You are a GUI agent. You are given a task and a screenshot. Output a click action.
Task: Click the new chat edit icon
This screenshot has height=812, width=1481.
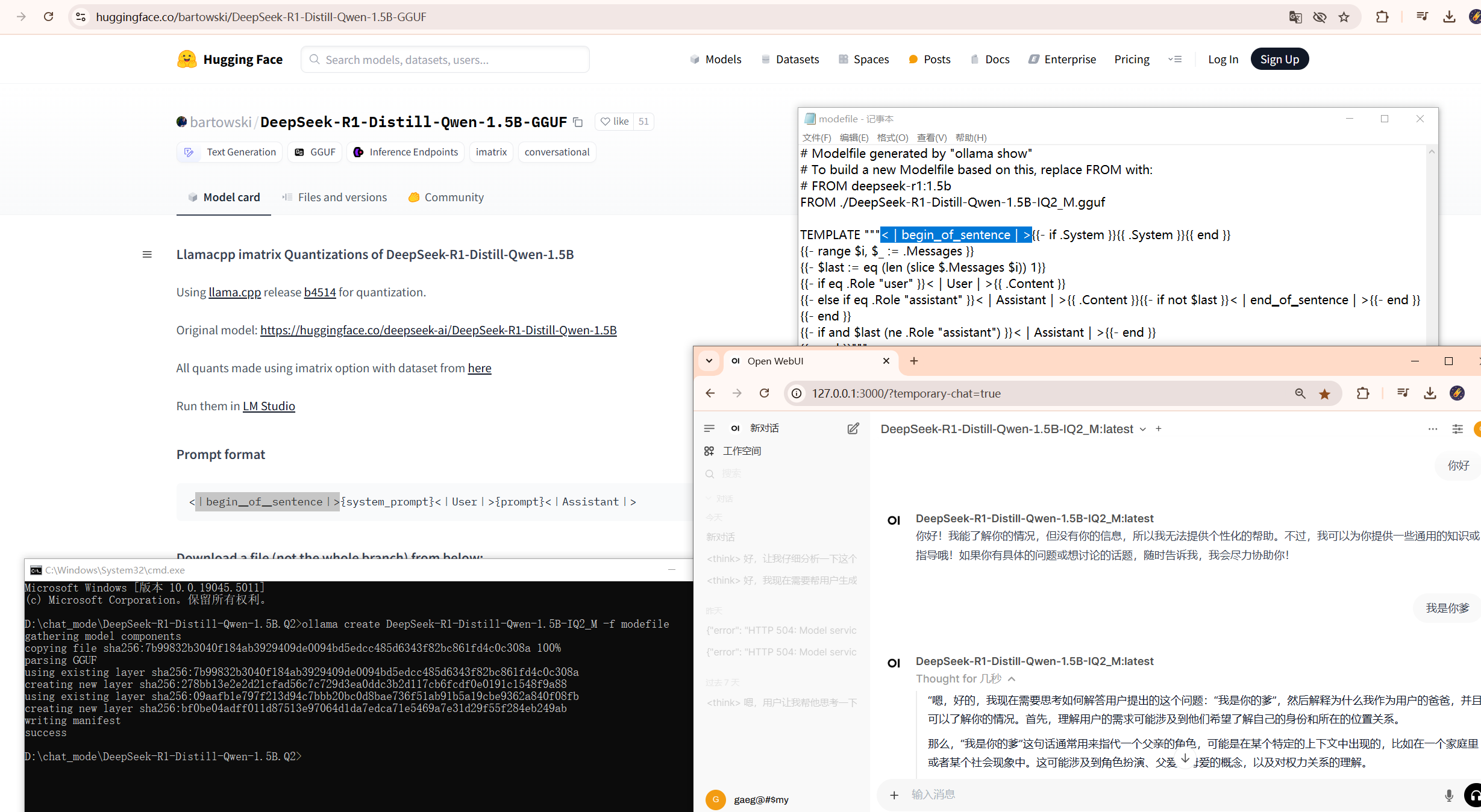pos(853,428)
